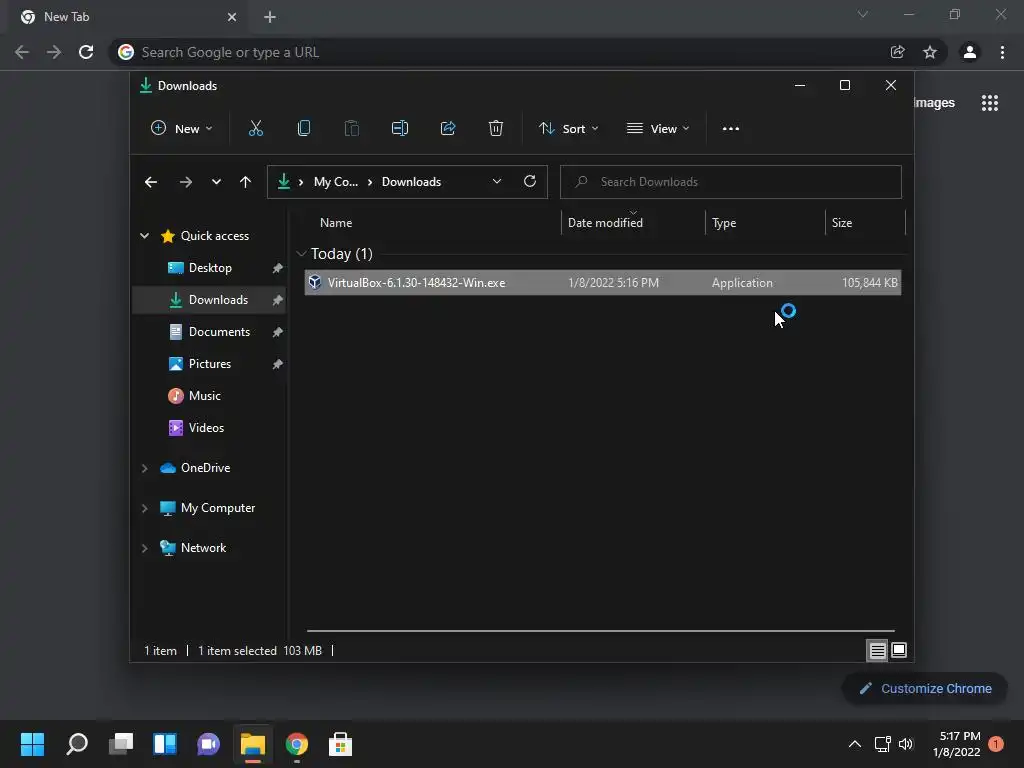Click My Co... breadcrumb in address bar
The height and width of the screenshot is (768, 1024).
coord(336,182)
